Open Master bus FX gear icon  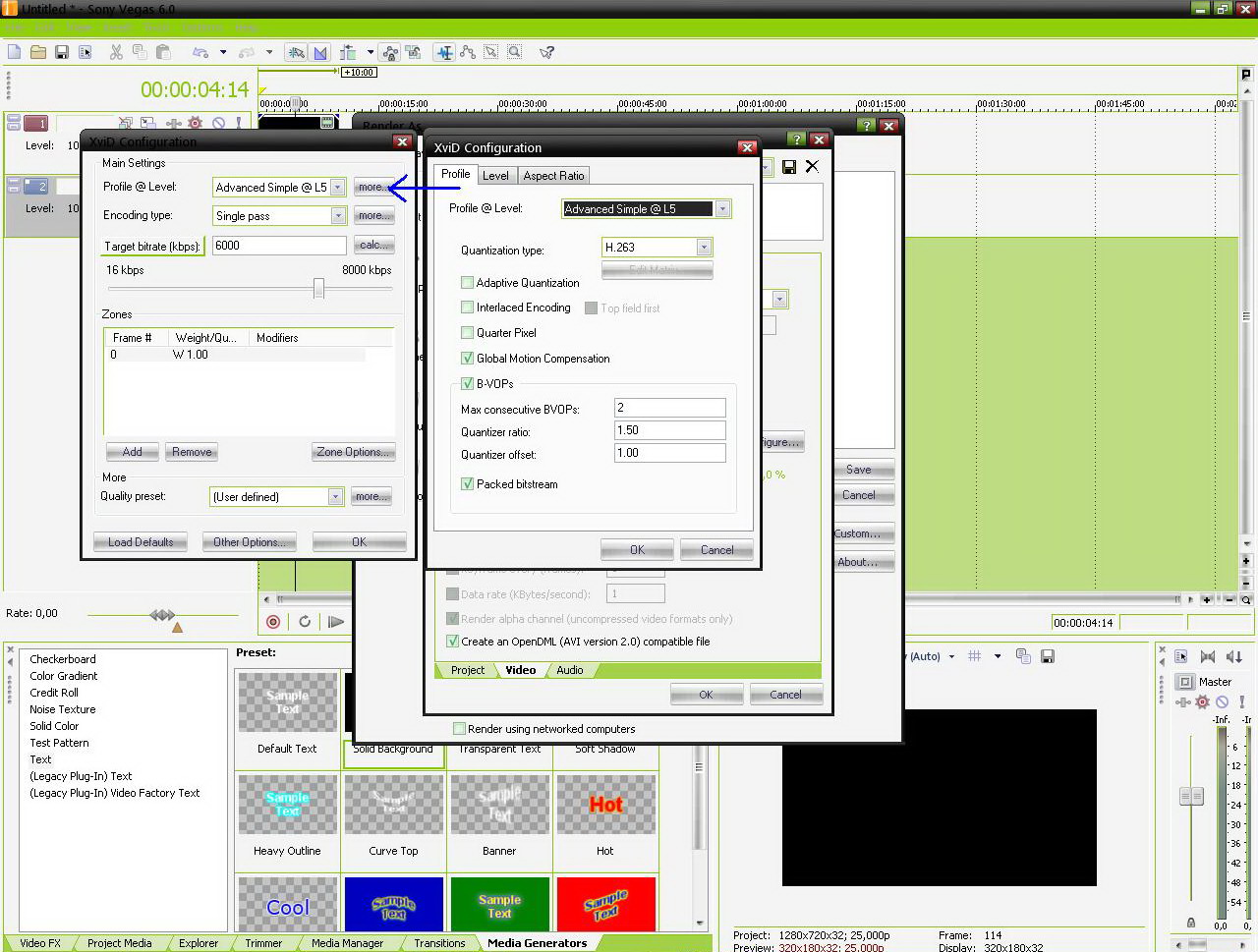[x=1202, y=701]
